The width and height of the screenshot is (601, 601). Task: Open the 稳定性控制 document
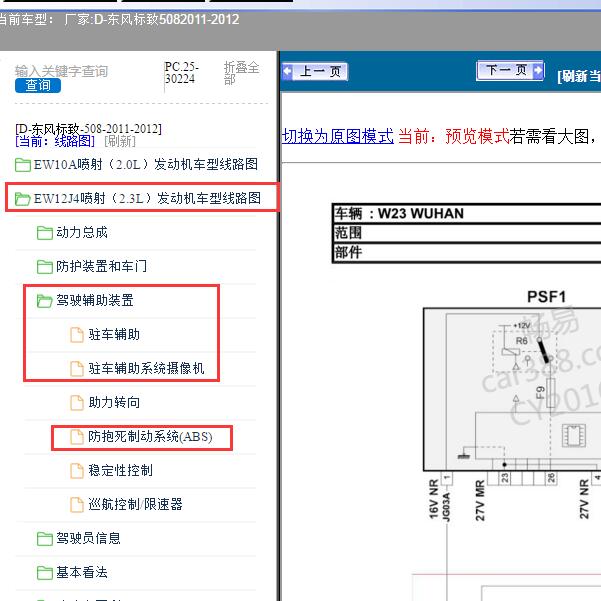120,470
